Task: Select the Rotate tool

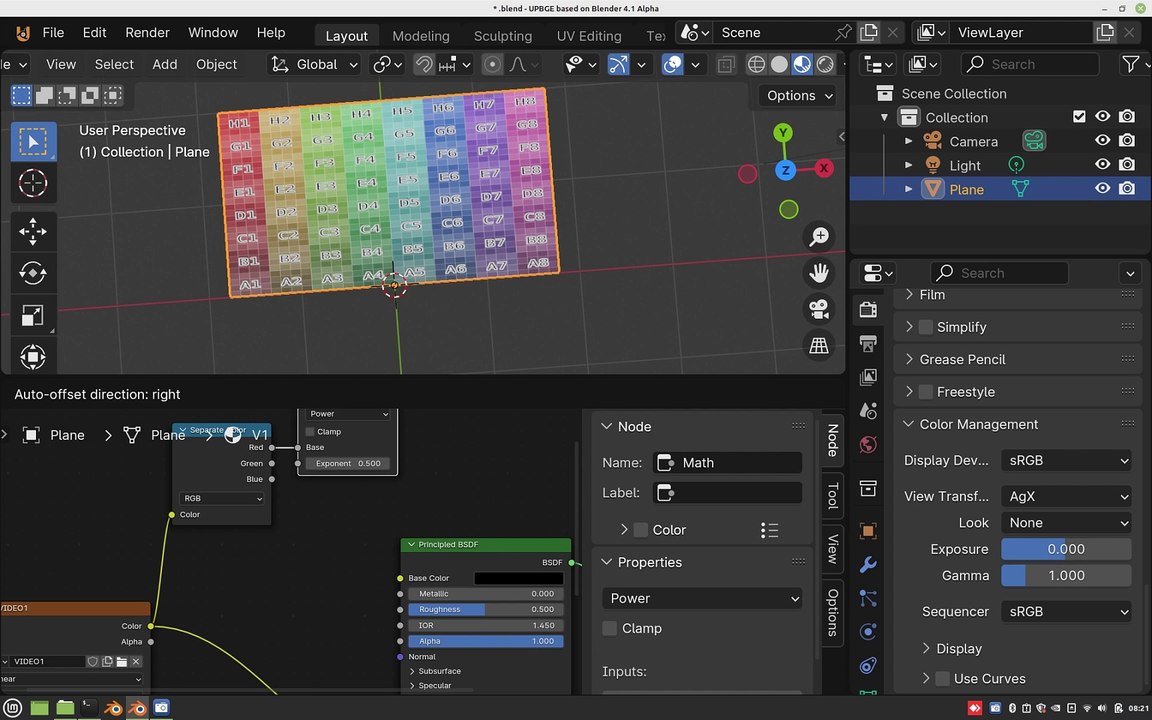Action: [x=33, y=273]
